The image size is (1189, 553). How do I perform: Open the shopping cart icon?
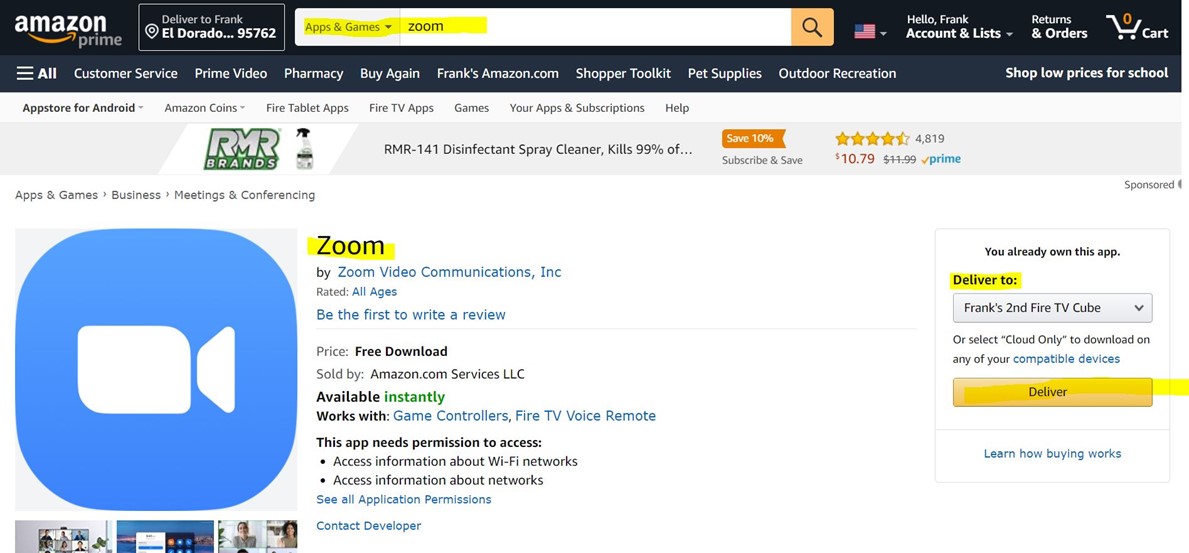(x=1136, y=28)
